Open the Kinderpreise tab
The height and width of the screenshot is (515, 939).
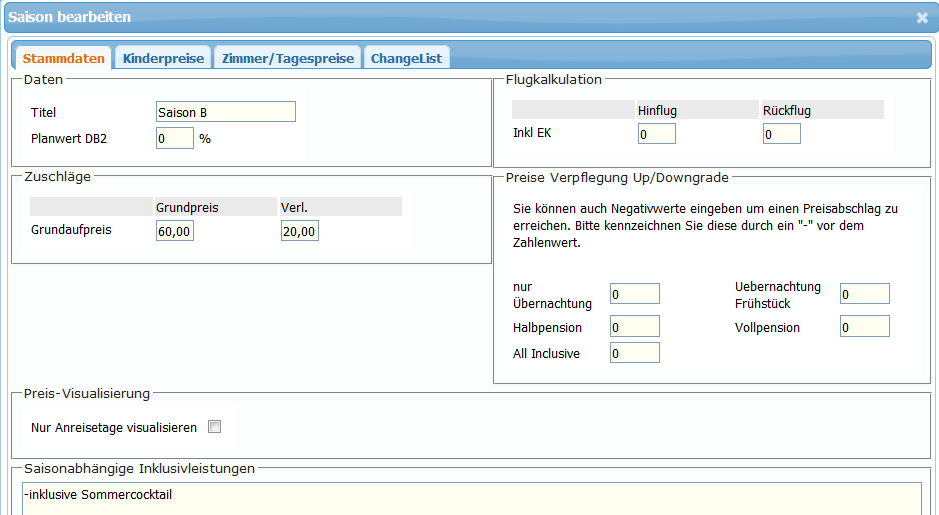tap(163, 58)
